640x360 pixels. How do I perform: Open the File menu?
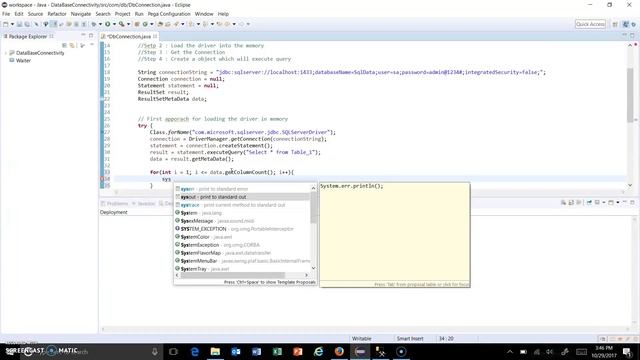pyautogui.click(x=6, y=14)
